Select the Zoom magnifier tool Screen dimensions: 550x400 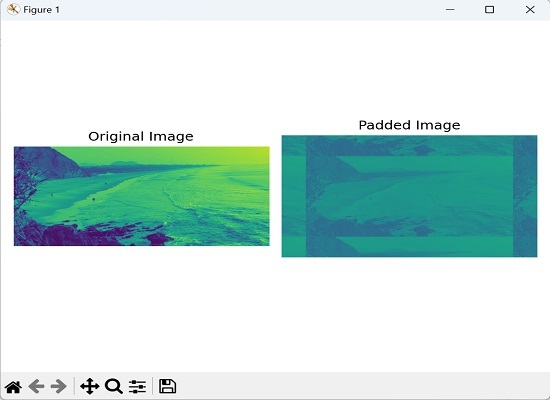(x=114, y=386)
